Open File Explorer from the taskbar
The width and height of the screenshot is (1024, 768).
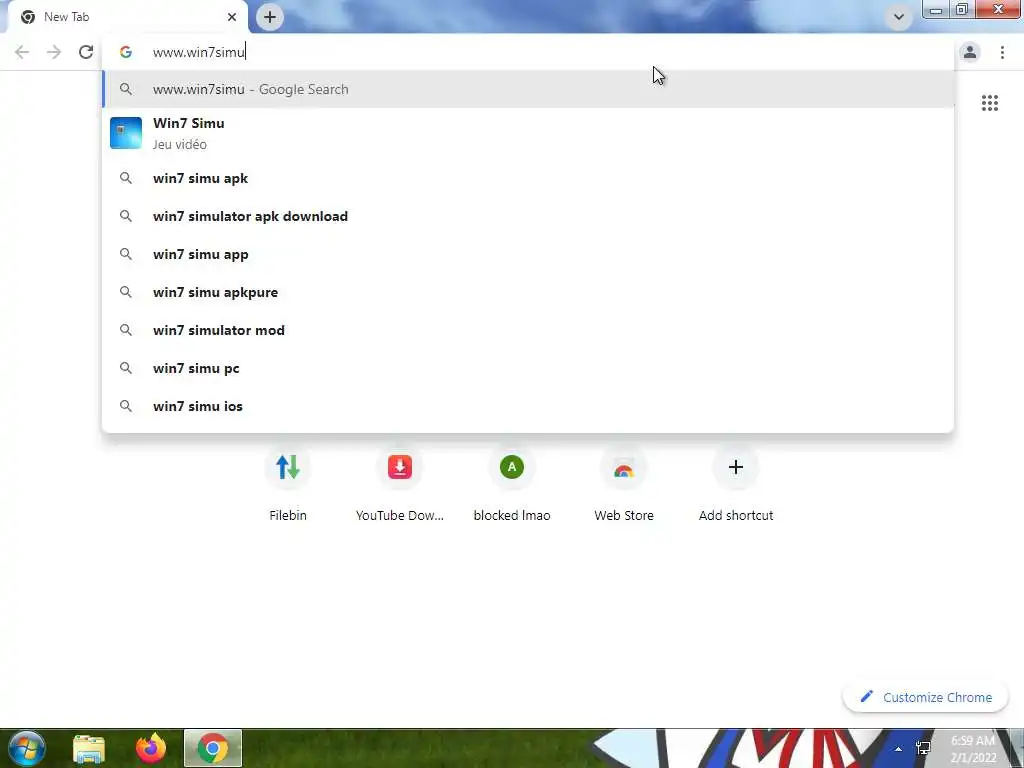click(x=89, y=748)
